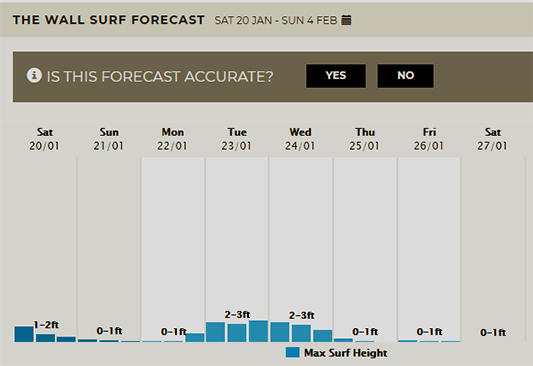Select the Mon 22/01 day header
Viewport: 533px width, 366px height.
(173, 139)
